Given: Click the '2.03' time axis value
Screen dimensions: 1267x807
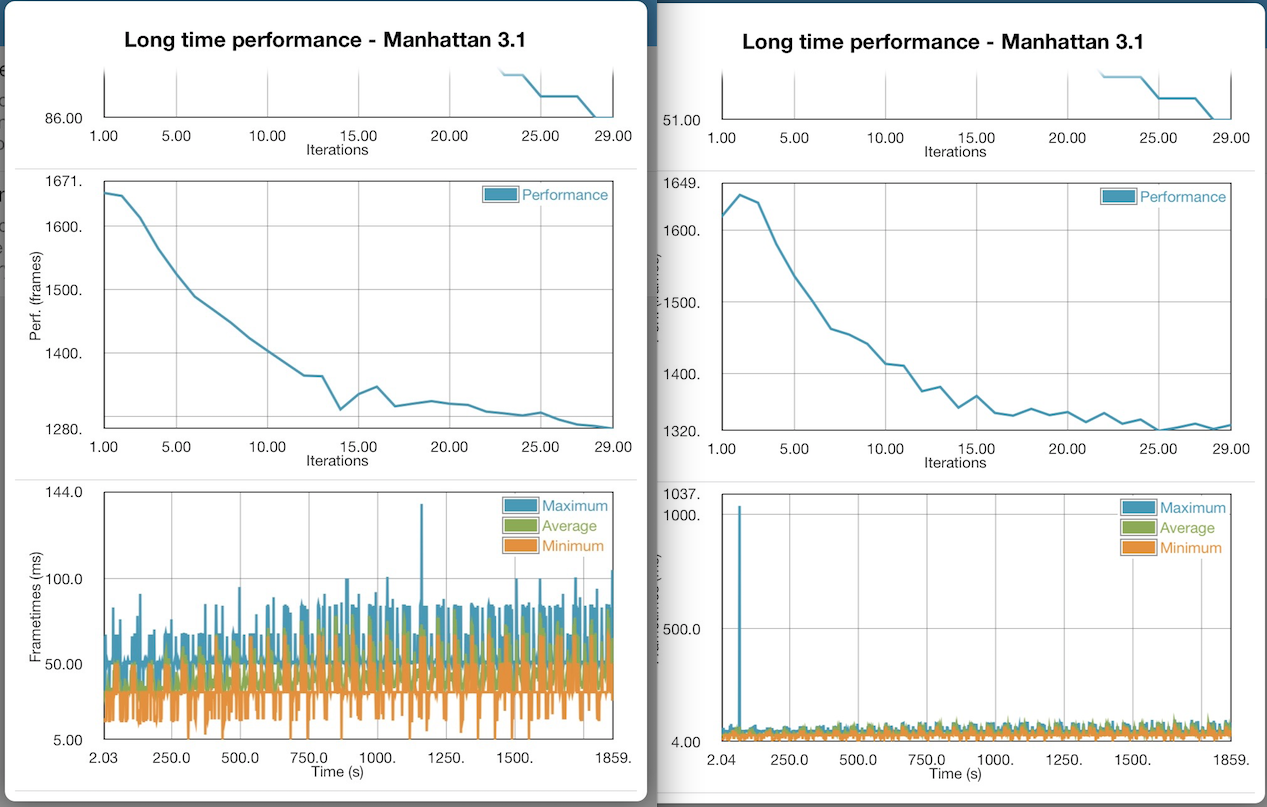Looking at the screenshot, I should point(103,758).
